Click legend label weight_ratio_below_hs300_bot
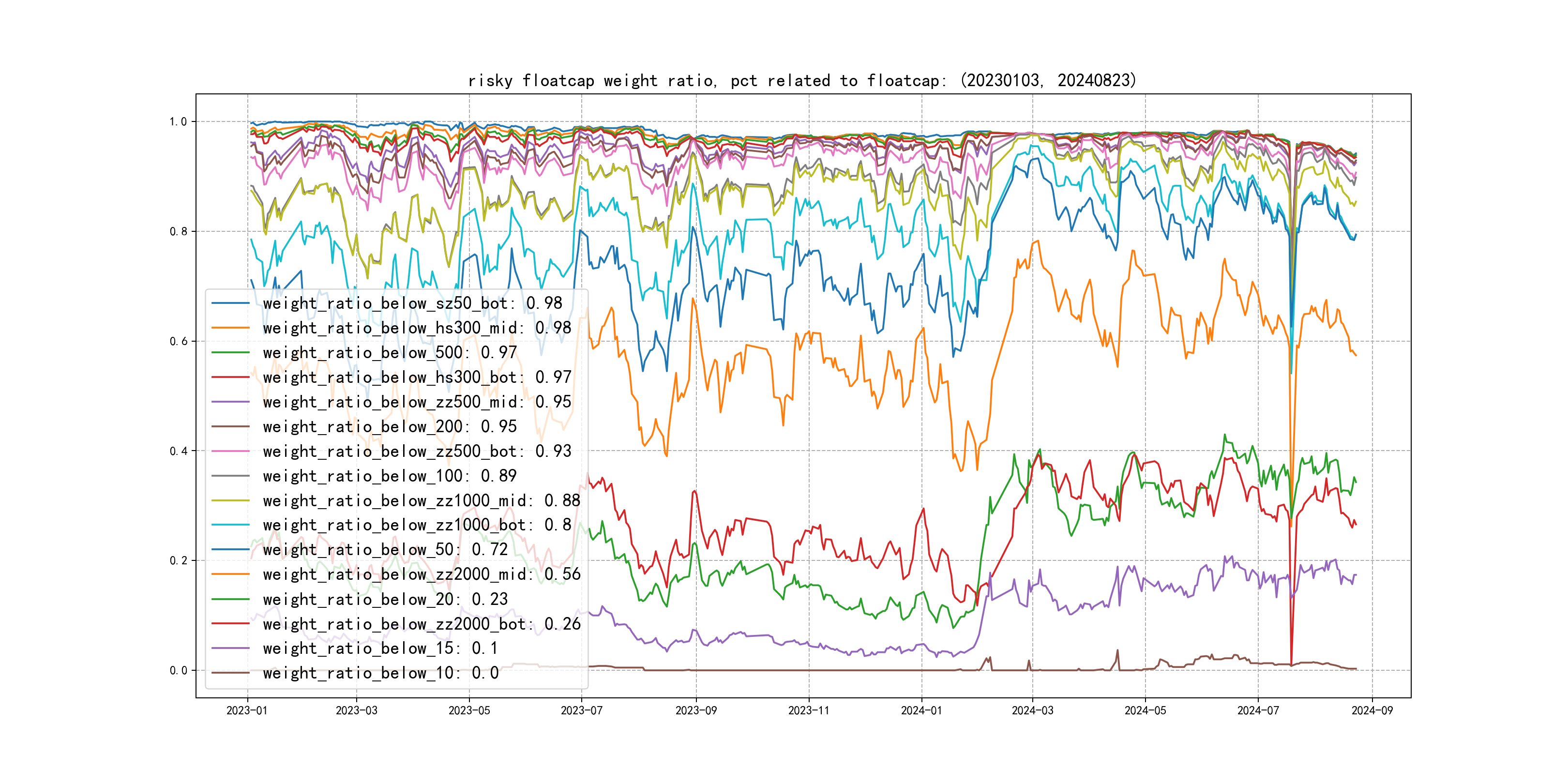The height and width of the screenshot is (784, 1568). point(416,377)
